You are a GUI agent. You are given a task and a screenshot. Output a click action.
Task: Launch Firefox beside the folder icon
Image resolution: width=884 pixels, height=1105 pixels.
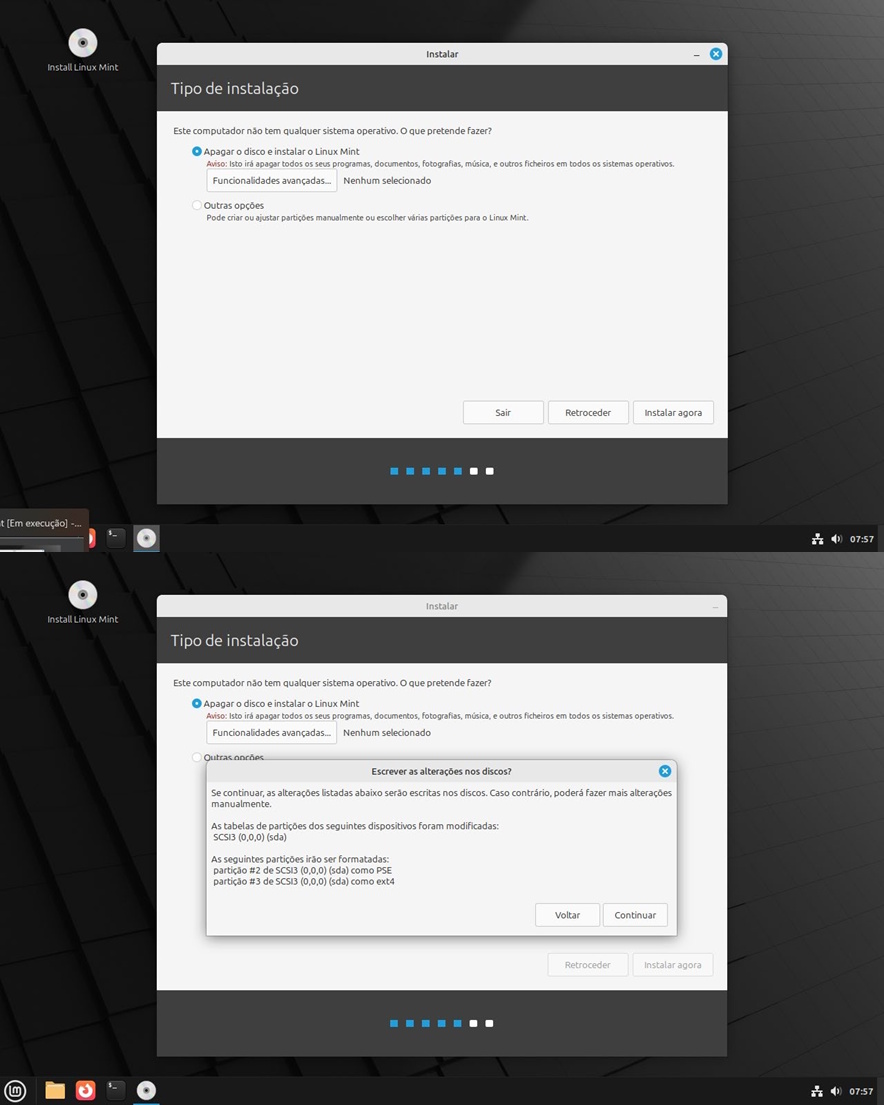(x=86, y=1090)
